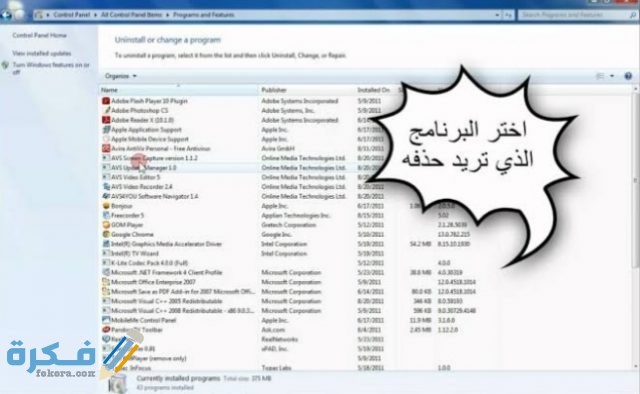Click publisher RealNetworks cell

click(280, 339)
